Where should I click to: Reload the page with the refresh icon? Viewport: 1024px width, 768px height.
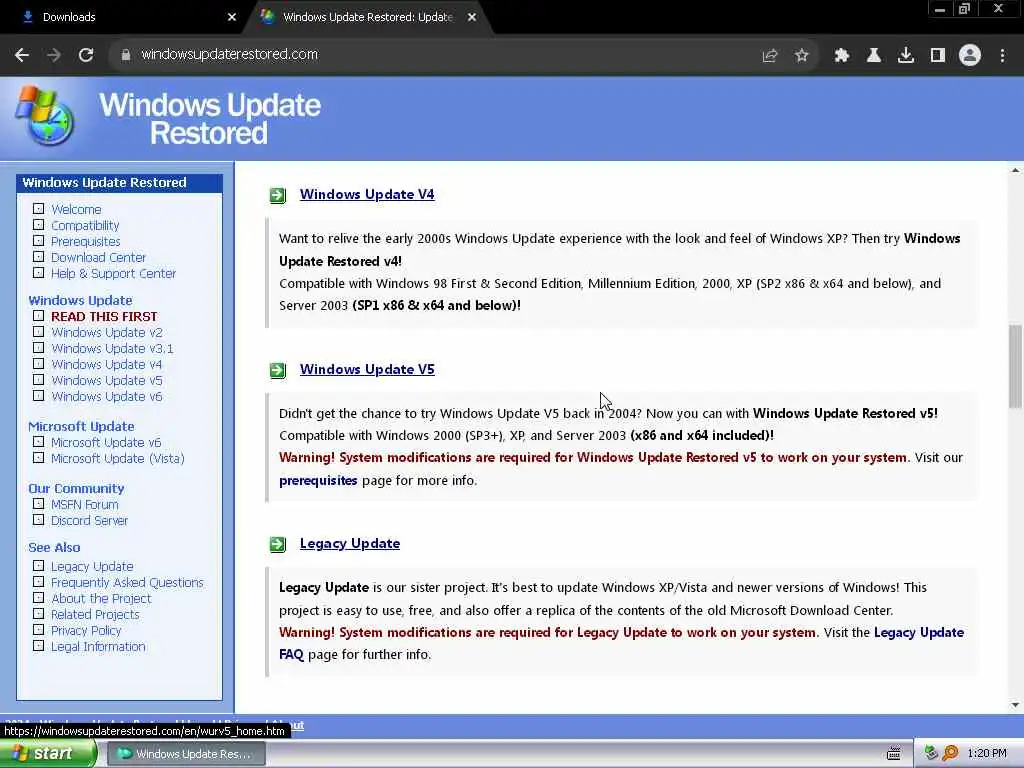tap(86, 55)
